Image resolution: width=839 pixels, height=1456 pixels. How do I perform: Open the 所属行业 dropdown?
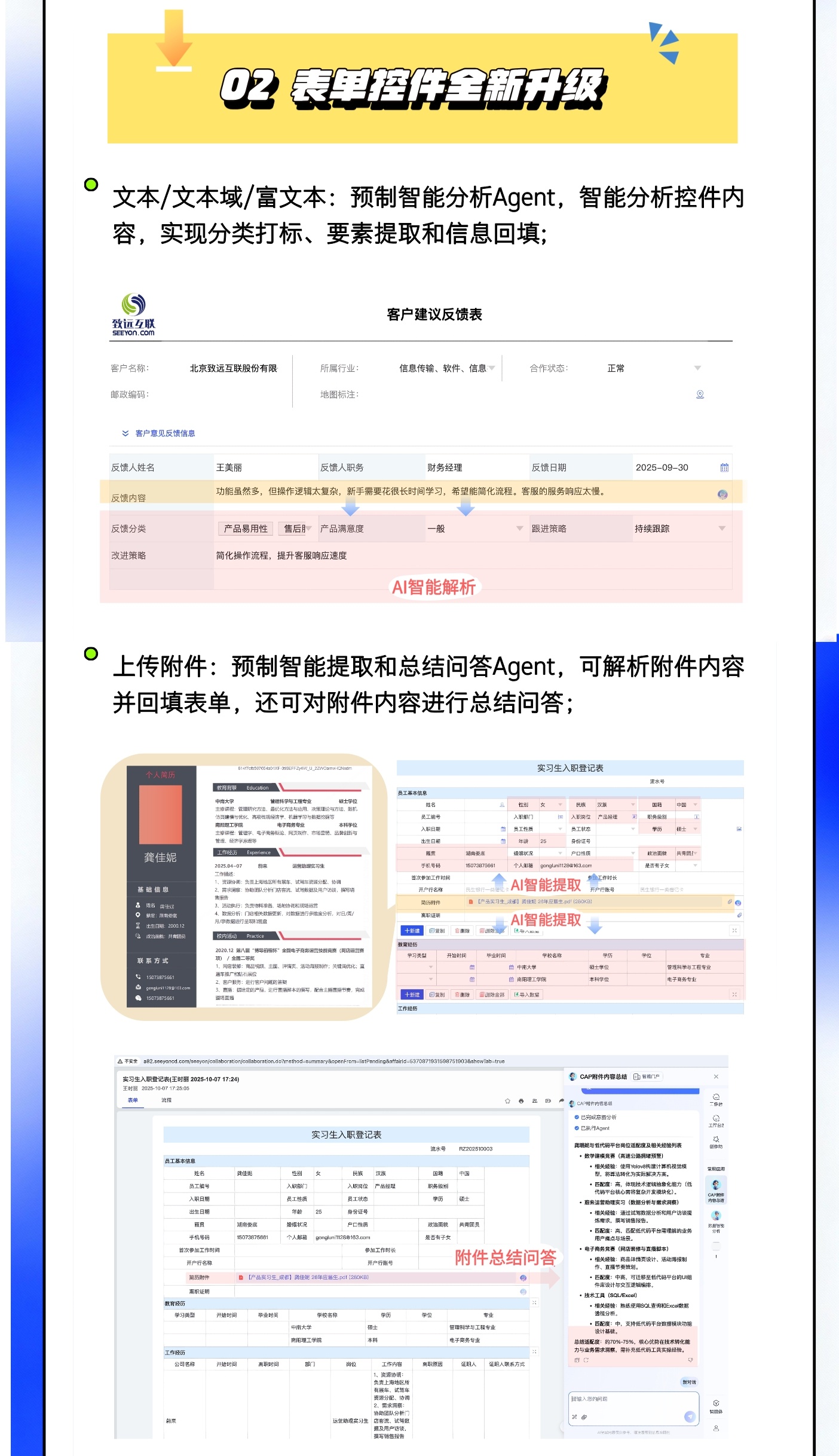tap(491, 368)
